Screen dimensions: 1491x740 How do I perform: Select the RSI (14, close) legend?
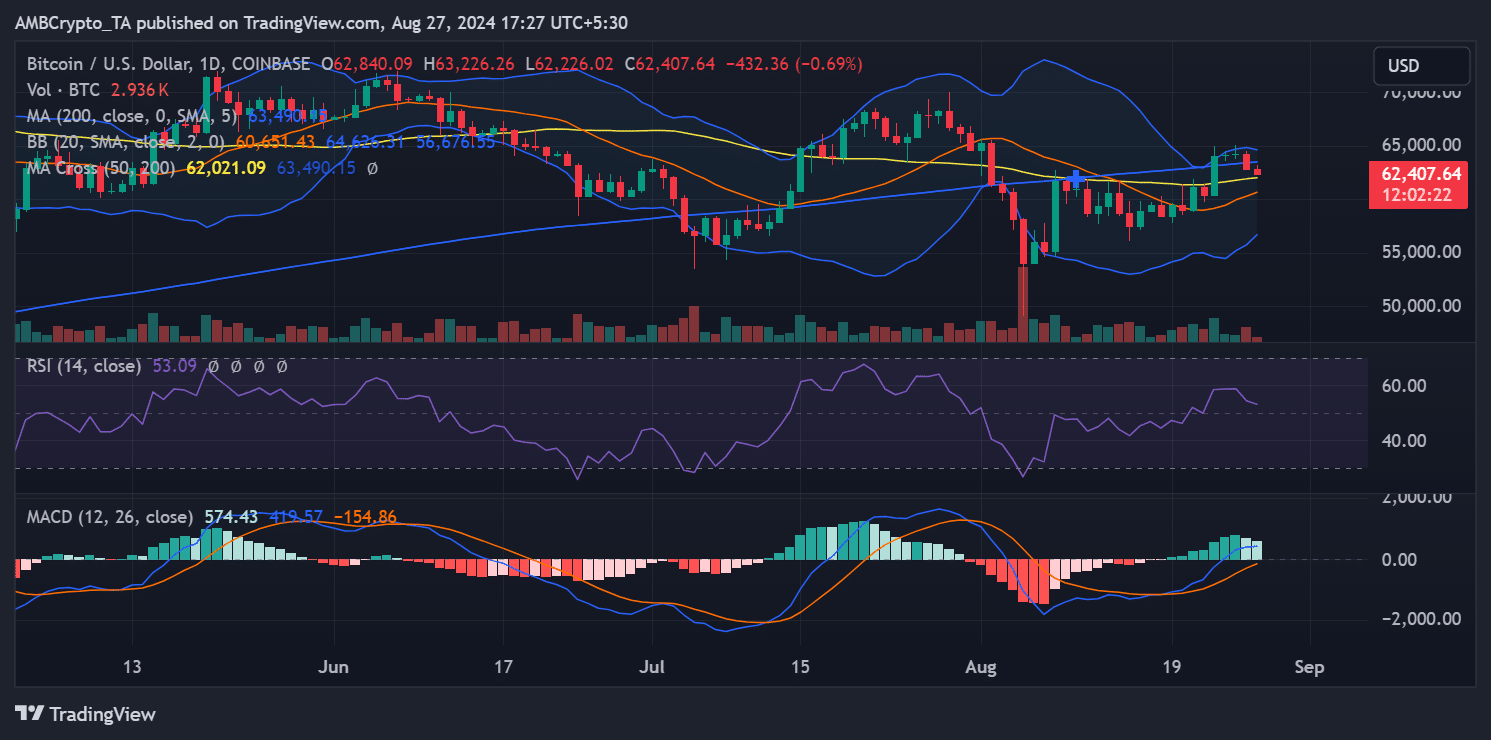(84, 366)
